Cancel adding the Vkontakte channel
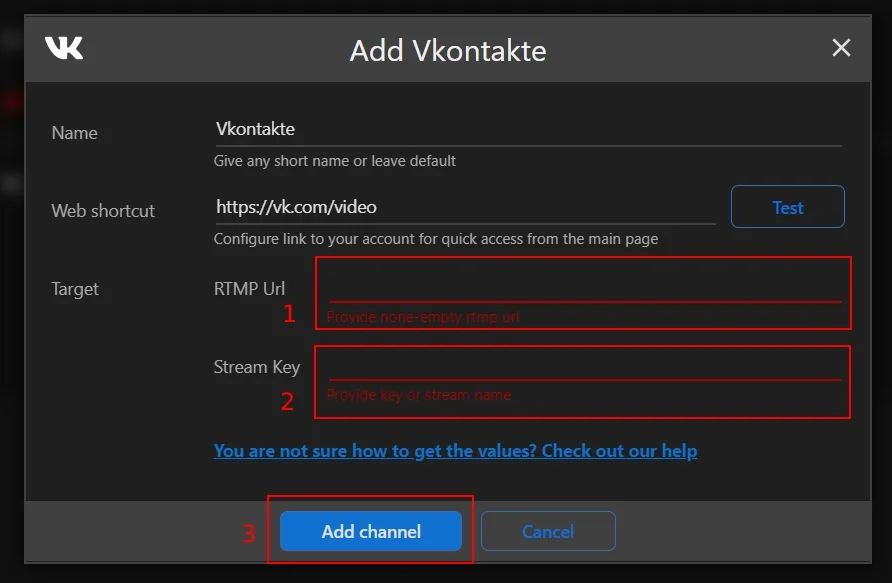This screenshot has width=892, height=583. (548, 531)
